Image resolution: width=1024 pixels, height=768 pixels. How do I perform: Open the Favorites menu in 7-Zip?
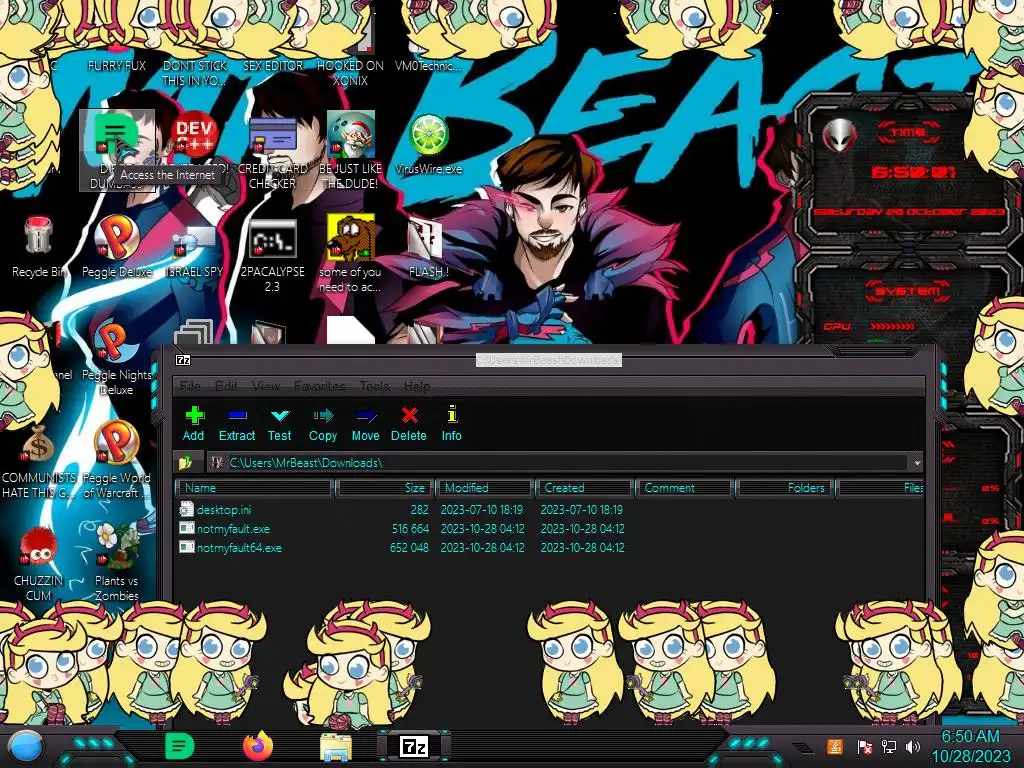pyautogui.click(x=319, y=386)
